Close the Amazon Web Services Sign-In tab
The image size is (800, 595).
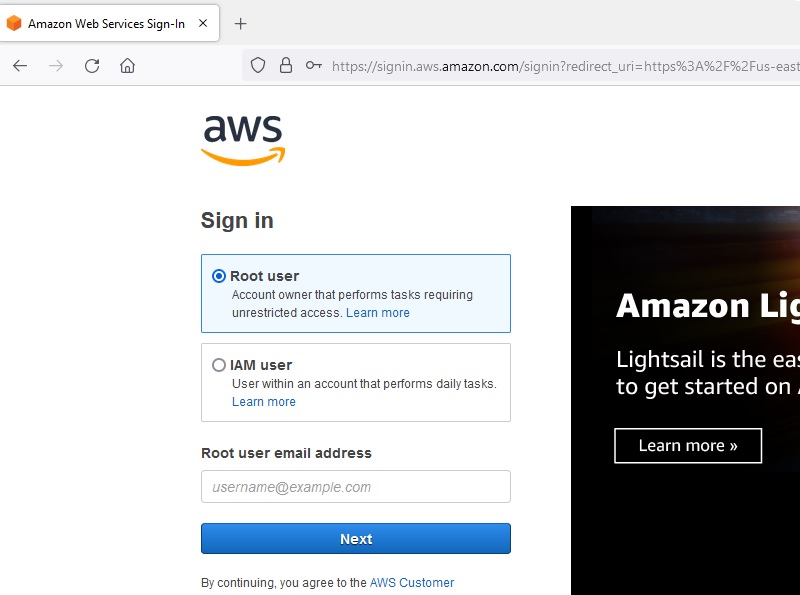click(x=204, y=24)
